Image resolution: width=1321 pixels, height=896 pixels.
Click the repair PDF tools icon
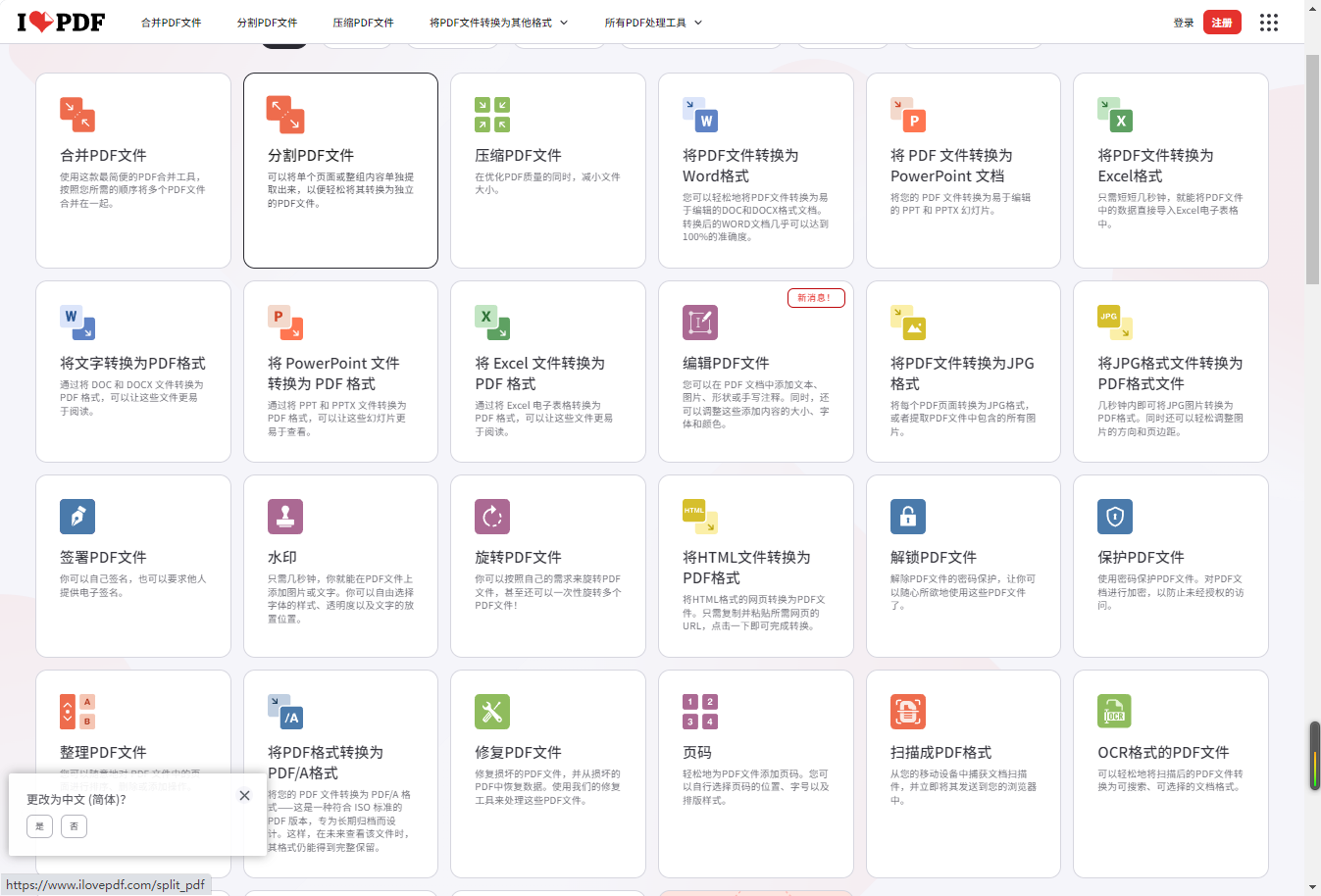[x=492, y=712]
